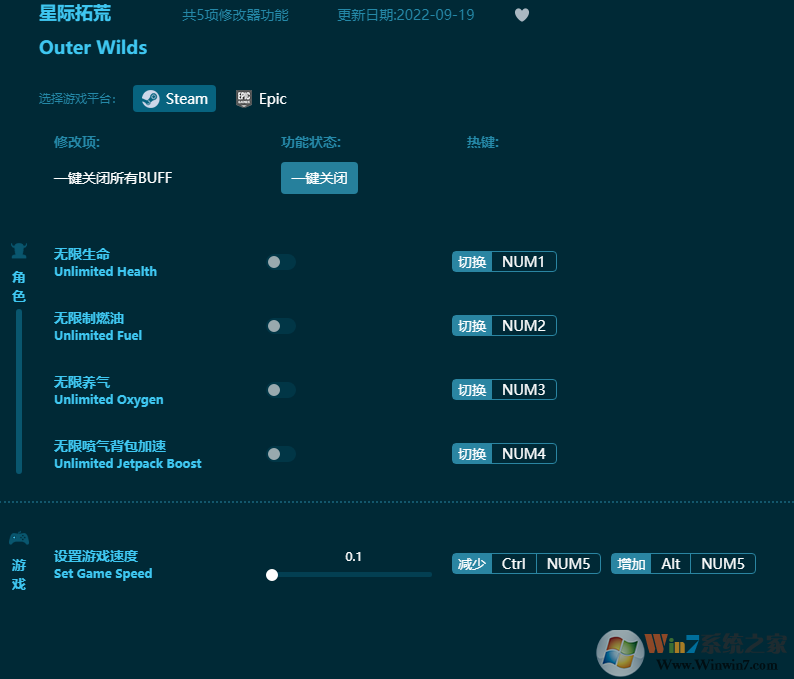Click the update date 2022-09-19 text

click(406, 15)
